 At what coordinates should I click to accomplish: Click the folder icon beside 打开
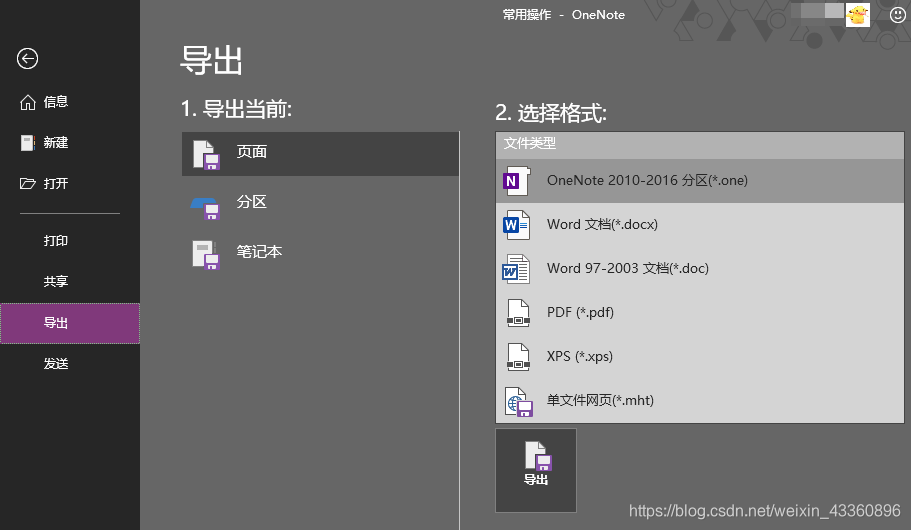point(27,184)
